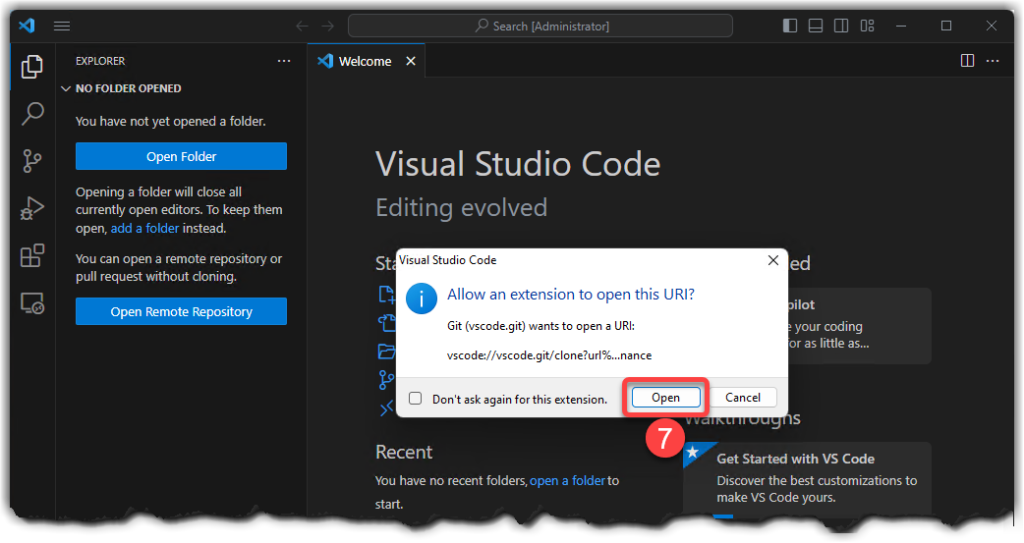
Task: Toggle the bottom panel layout icon
Action: (815, 25)
